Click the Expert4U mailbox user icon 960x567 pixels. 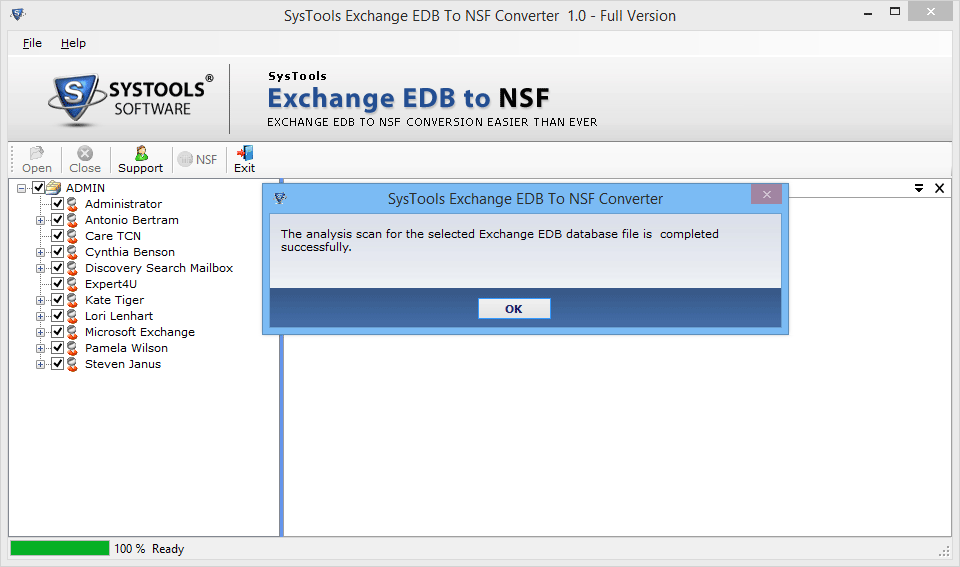[x=72, y=284]
